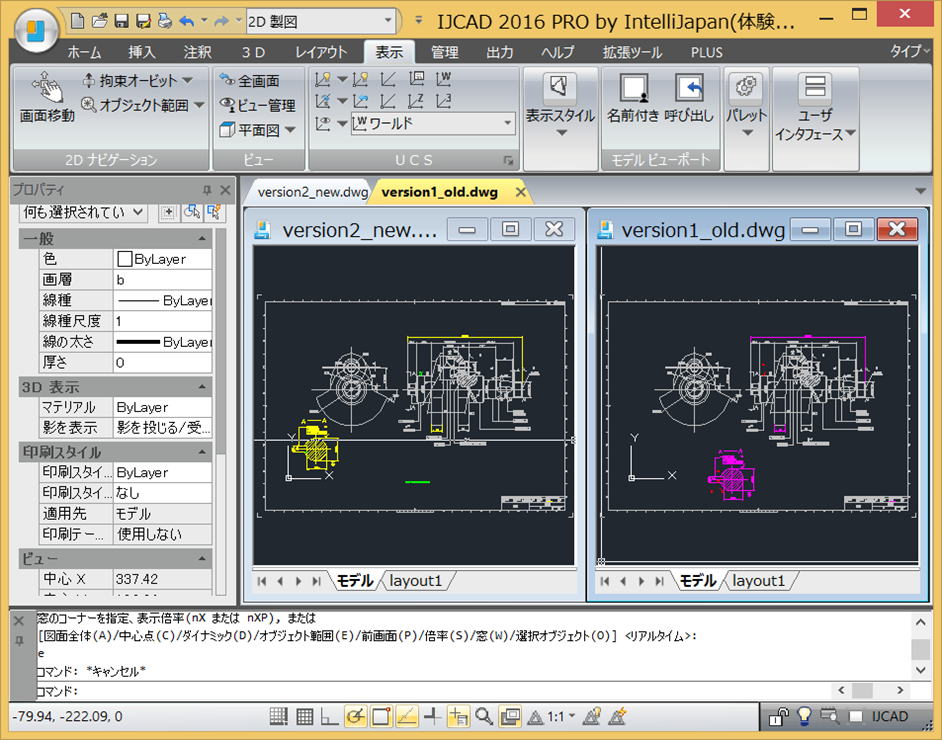Toggle ortho mode in status bar

(329, 717)
